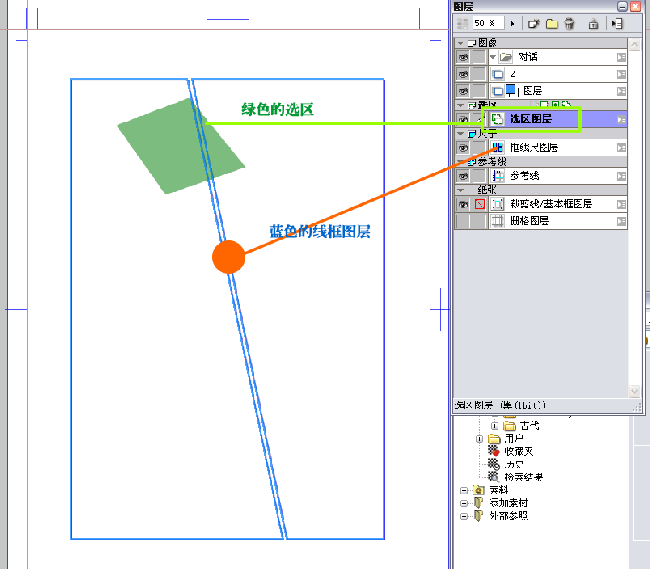Hide the frame ruler layer
The height and width of the screenshot is (569, 650).
(463, 148)
